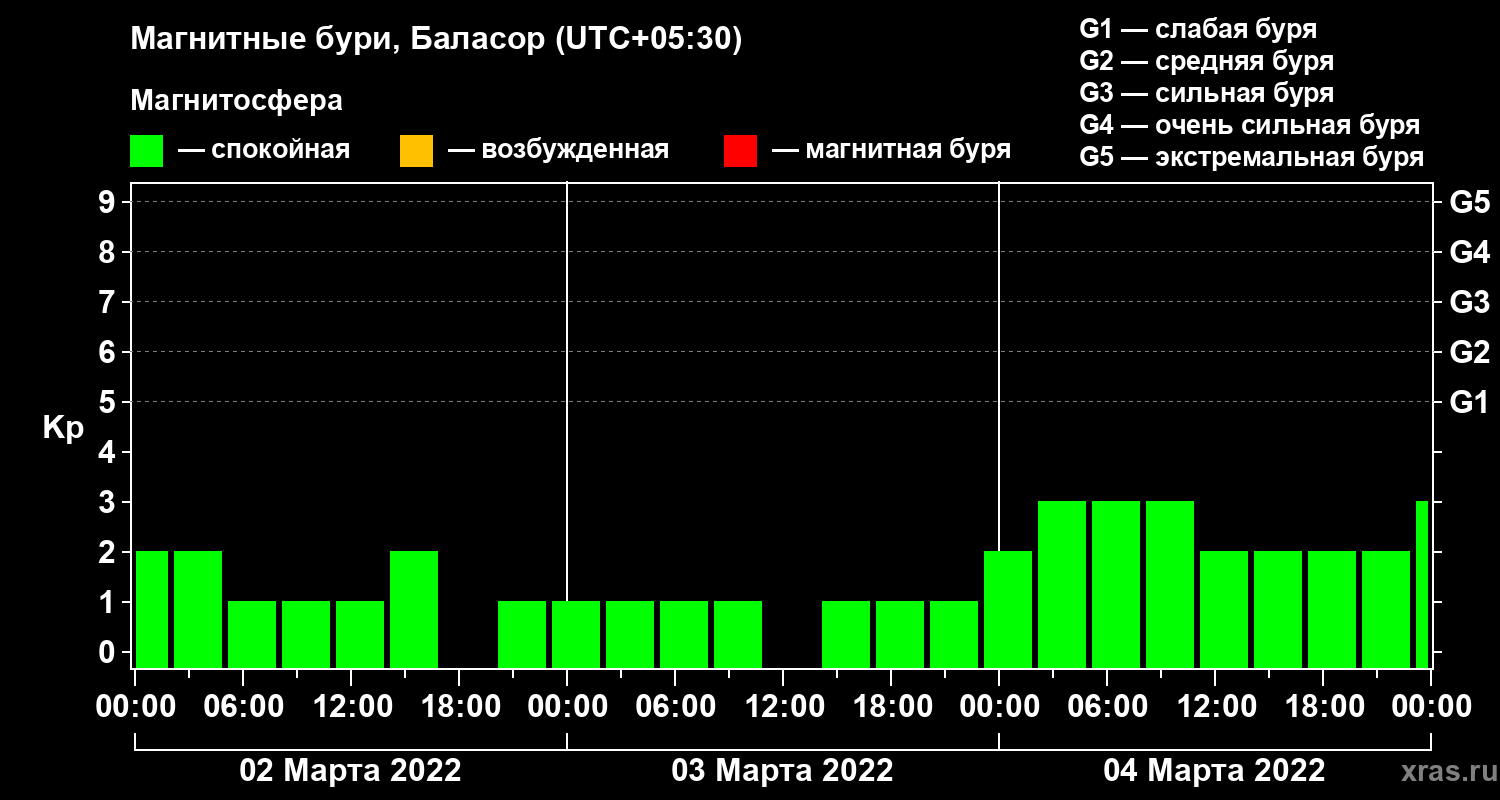1500x800 pixels.
Task: Click the Kp 3 bar spanning 06:00 on 04 Марта
Action: (1116, 584)
